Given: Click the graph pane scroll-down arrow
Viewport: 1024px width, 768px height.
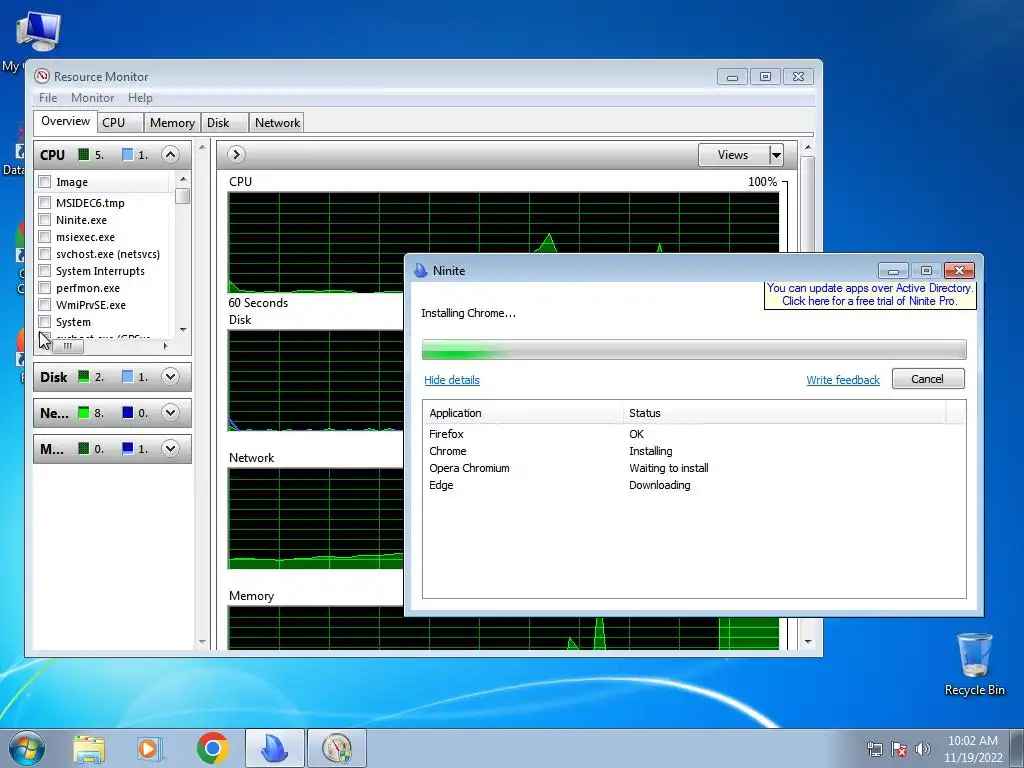Looking at the screenshot, I should tap(808, 642).
